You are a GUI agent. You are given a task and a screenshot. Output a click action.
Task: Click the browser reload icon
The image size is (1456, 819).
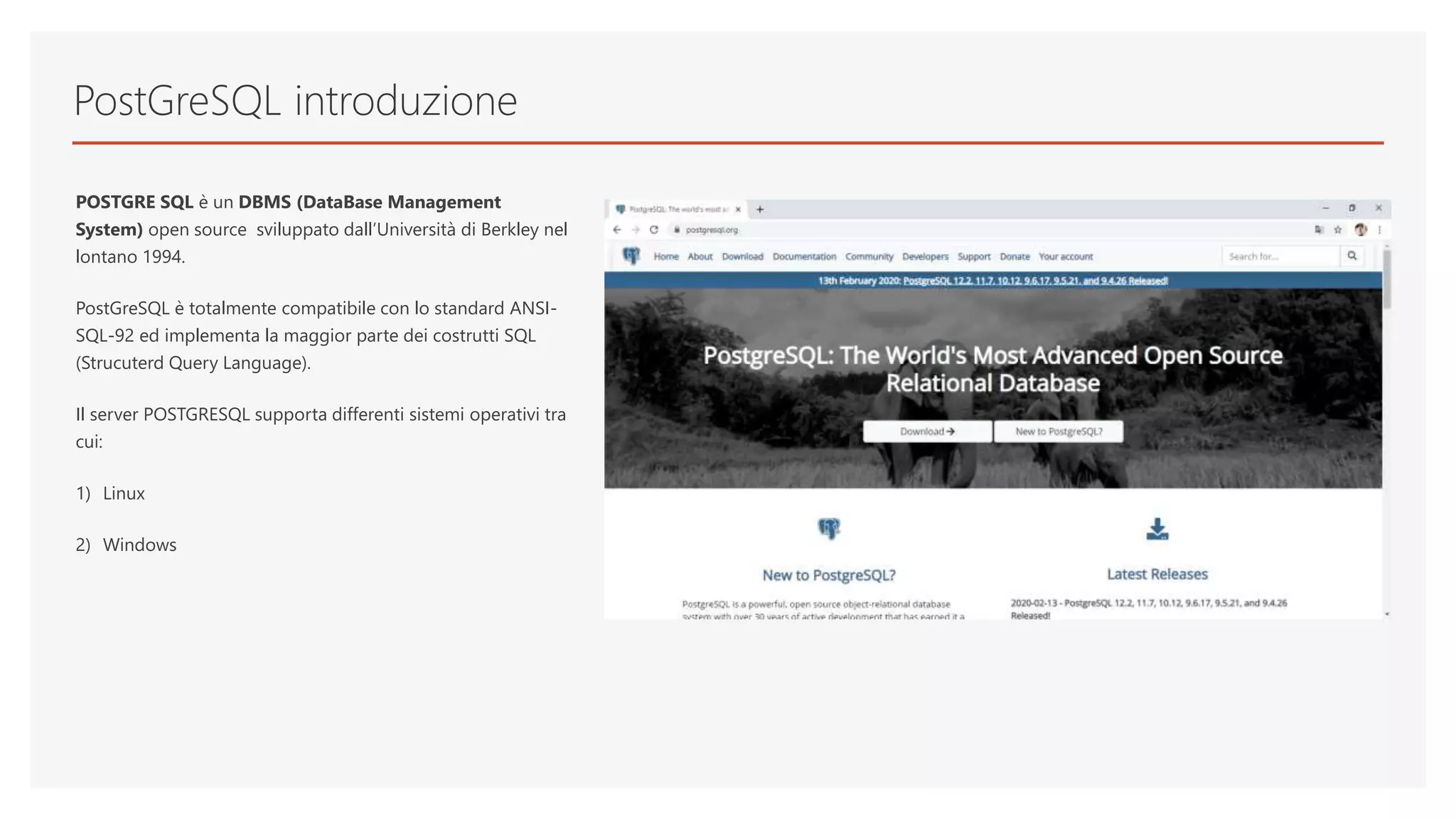click(654, 230)
